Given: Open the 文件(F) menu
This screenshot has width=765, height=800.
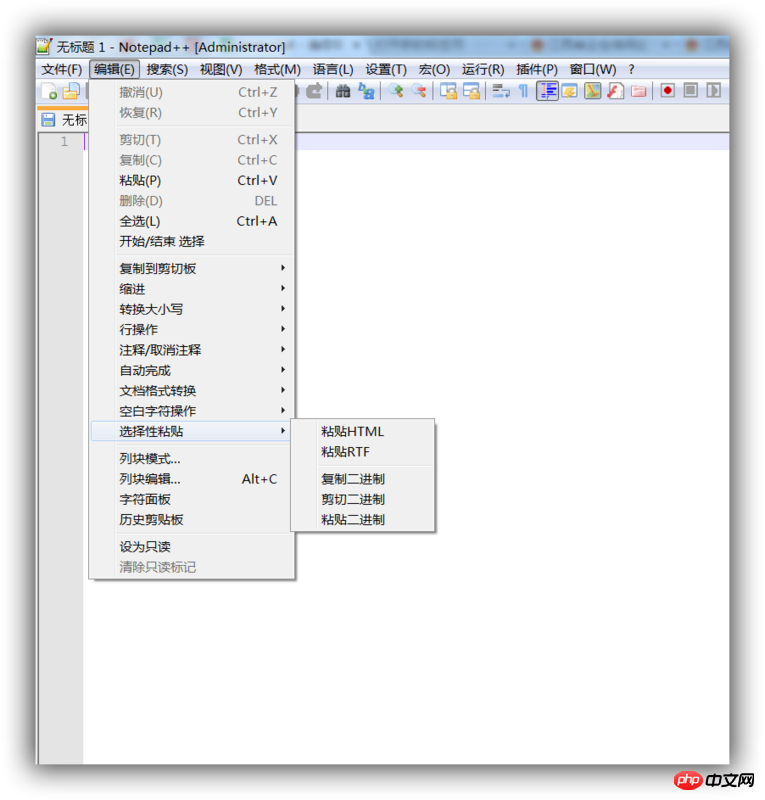Looking at the screenshot, I should click(x=62, y=69).
